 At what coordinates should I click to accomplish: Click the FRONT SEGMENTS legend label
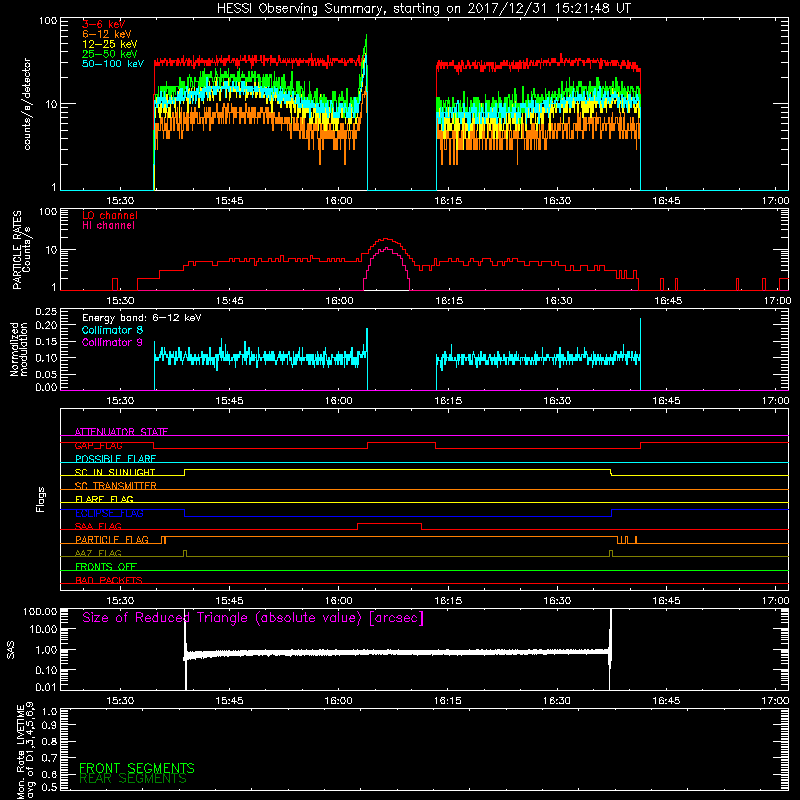[x=137, y=768]
